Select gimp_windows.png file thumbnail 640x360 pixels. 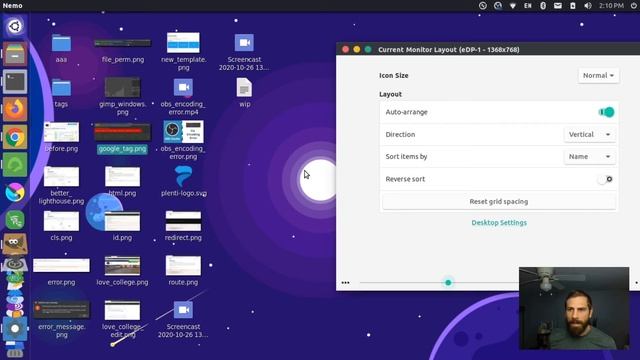point(122,87)
